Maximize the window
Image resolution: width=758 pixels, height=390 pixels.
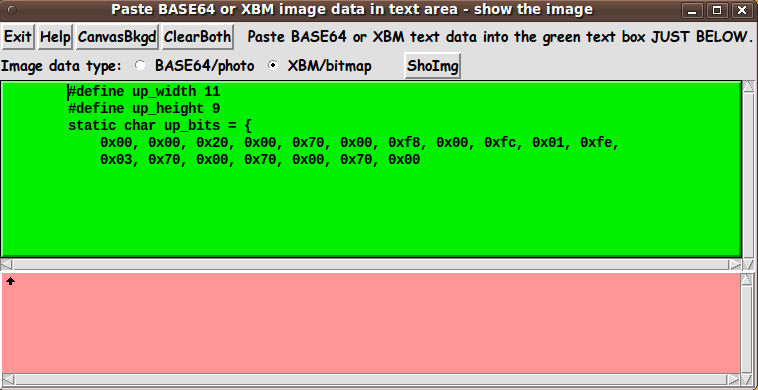pos(717,10)
